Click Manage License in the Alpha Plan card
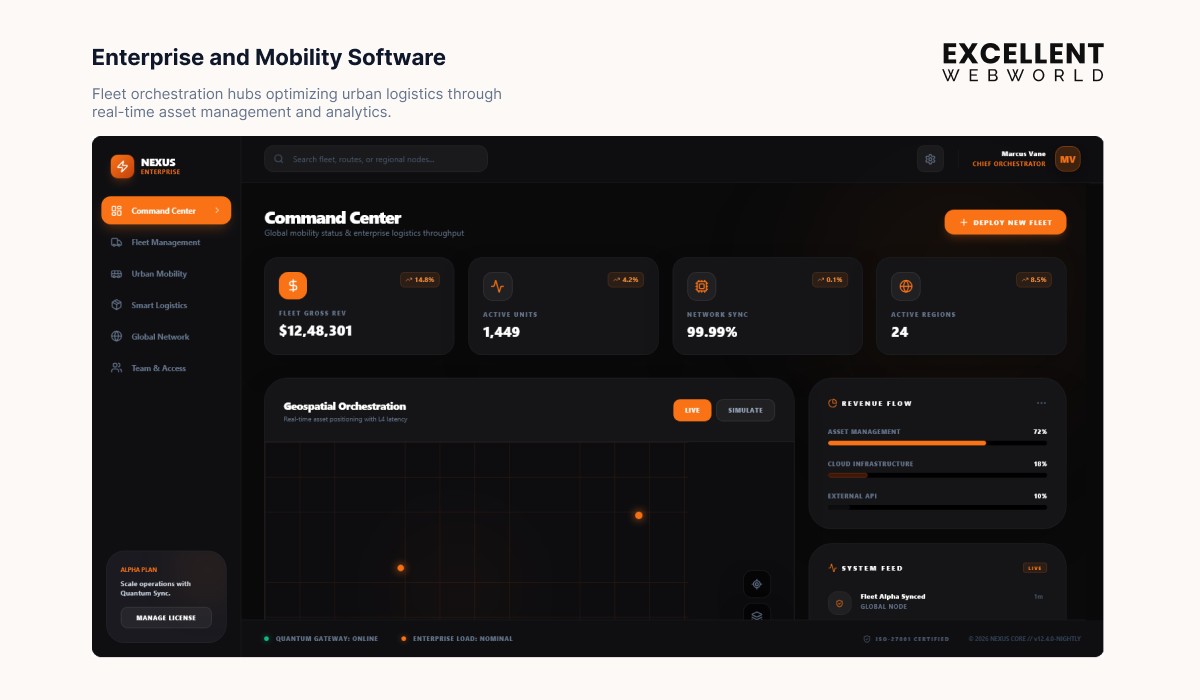Viewport: 1200px width, 700px height. (166, 617)
